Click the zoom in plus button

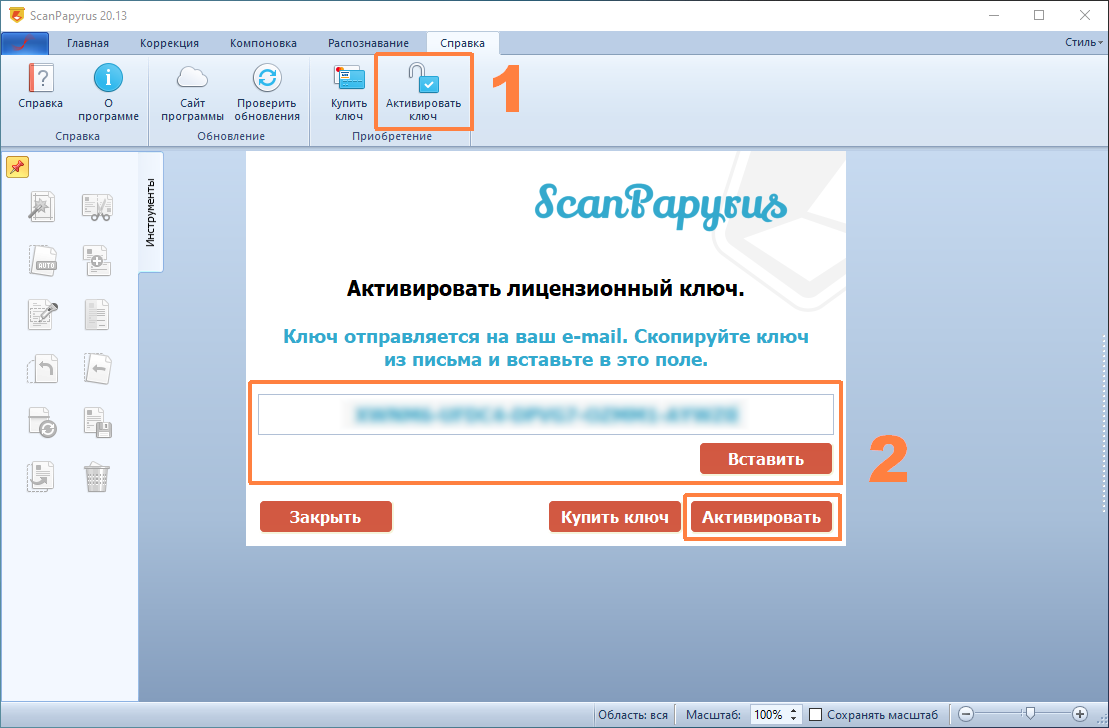[1080, 714]
